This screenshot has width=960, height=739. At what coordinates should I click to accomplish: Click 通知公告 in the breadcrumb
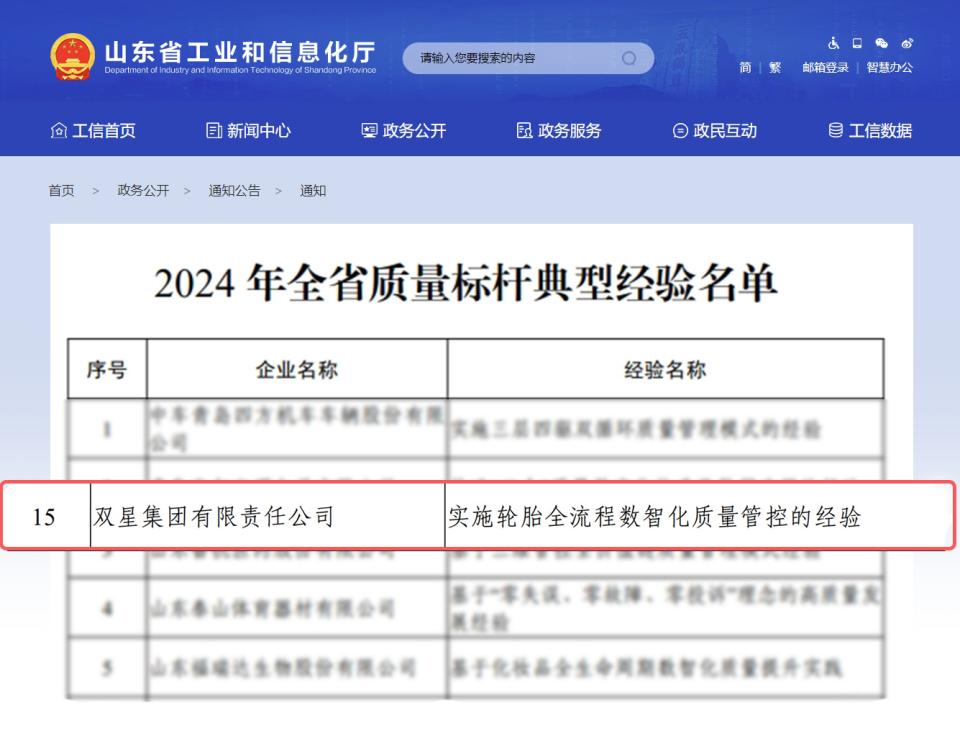(x=234, y=191)
